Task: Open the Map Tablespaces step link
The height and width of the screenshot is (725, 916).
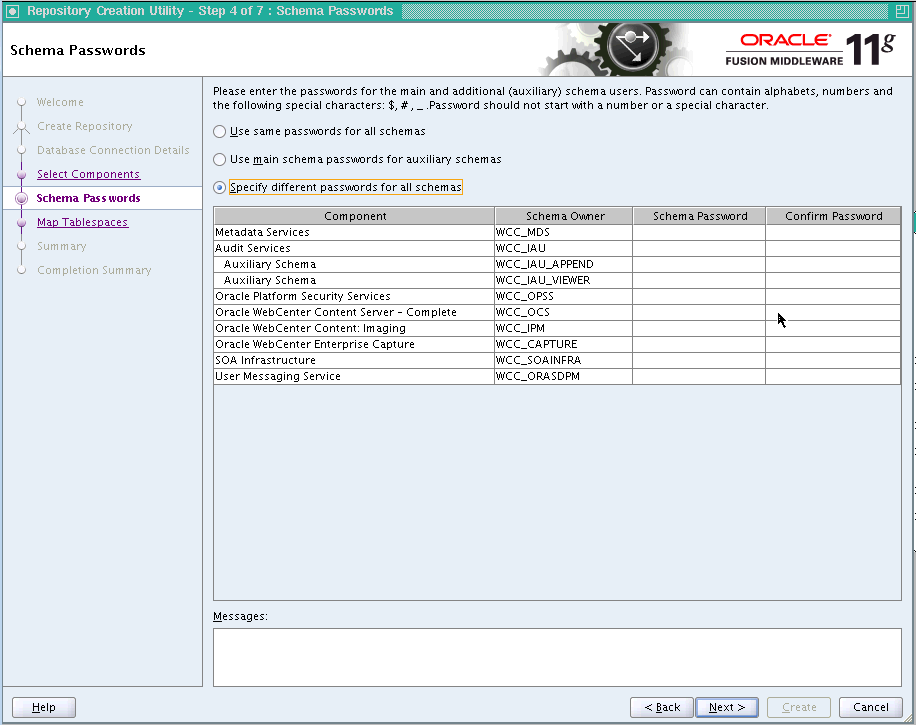Action: [82, 222]
